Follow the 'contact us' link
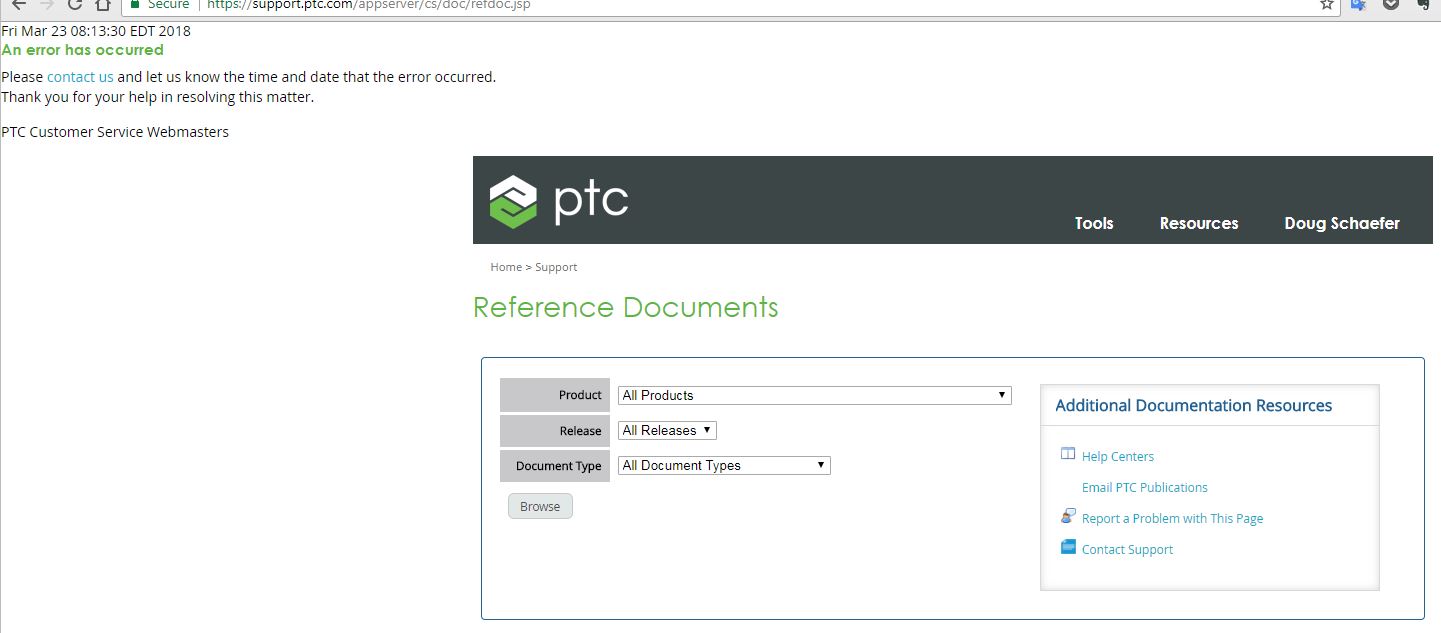 [80, 76]
